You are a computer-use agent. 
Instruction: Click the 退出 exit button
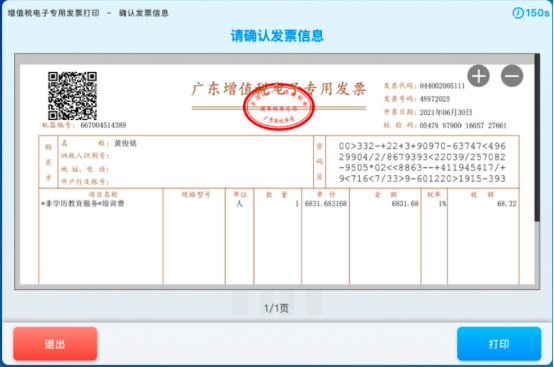point(55,344)
